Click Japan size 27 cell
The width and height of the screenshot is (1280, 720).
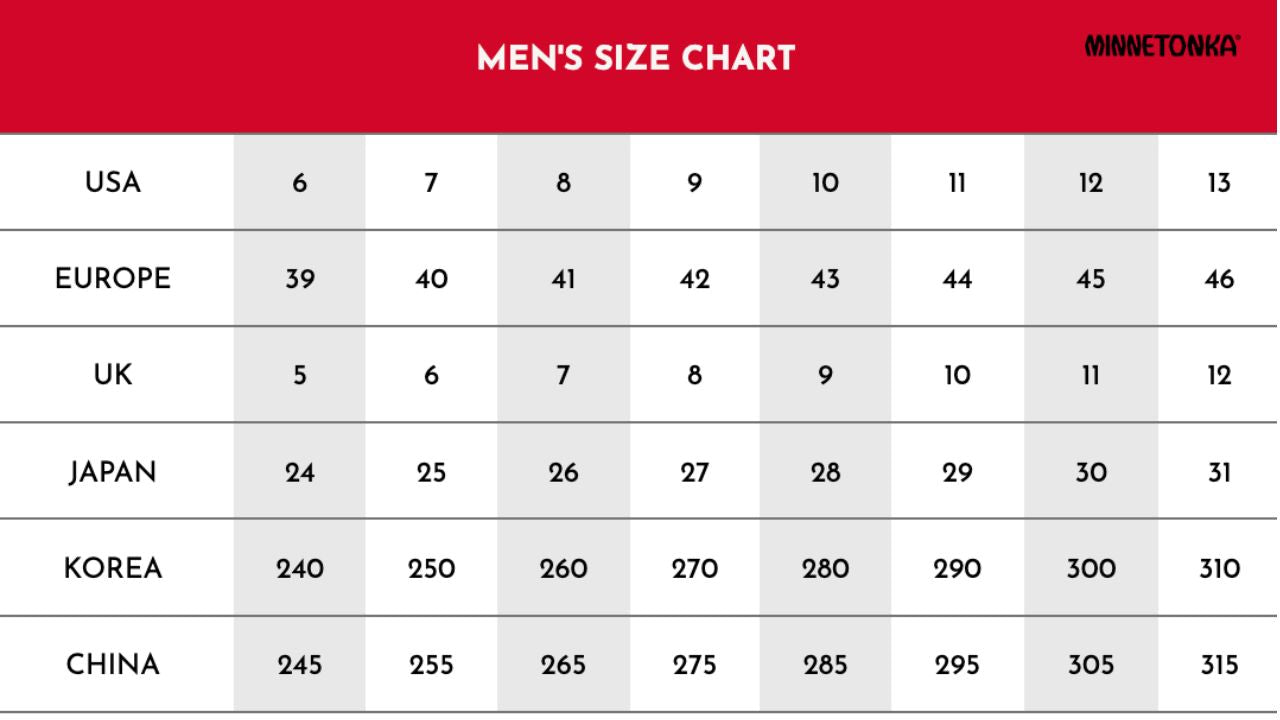(695, 474)
